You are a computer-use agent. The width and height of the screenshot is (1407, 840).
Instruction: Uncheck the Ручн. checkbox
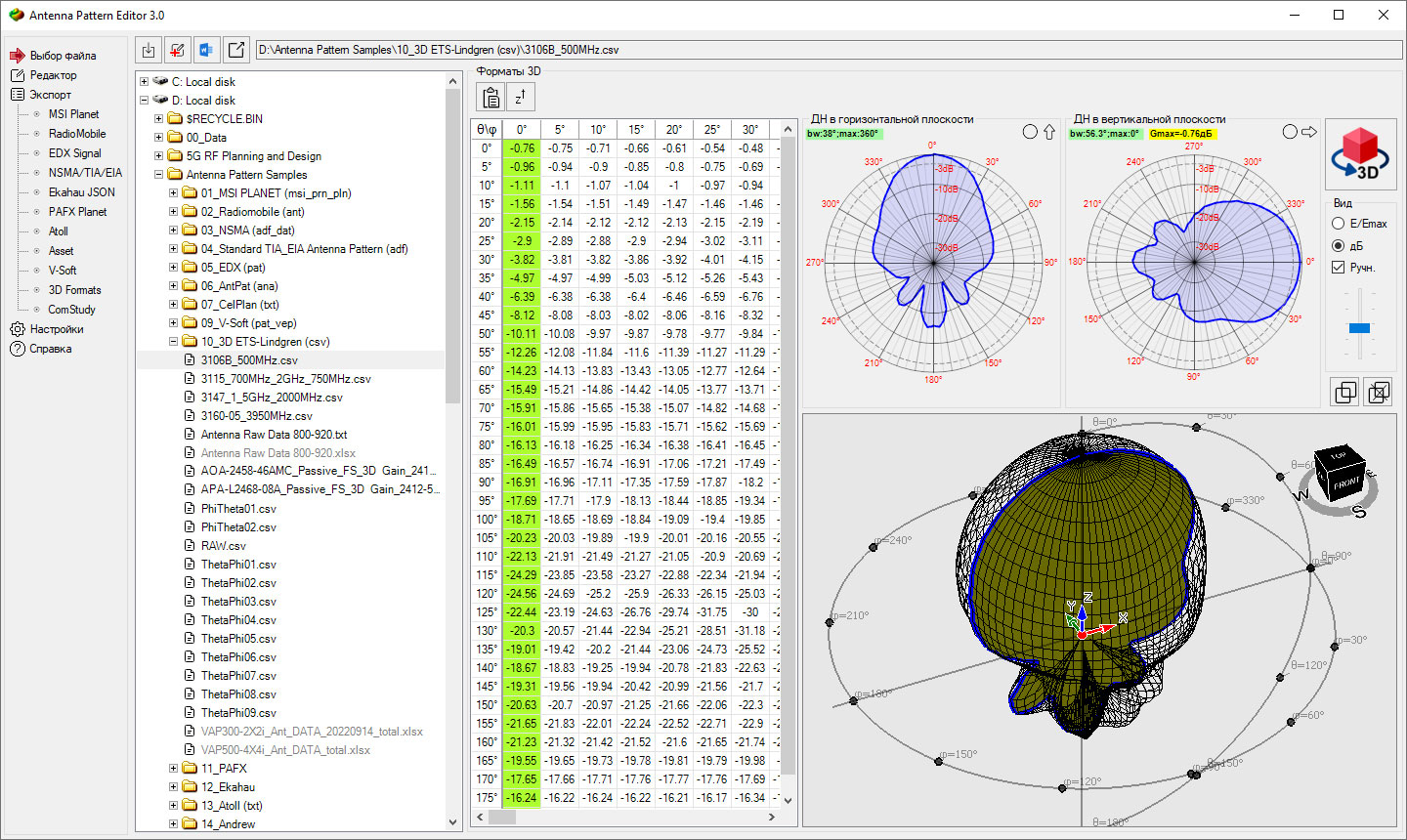coord(1339,268)
